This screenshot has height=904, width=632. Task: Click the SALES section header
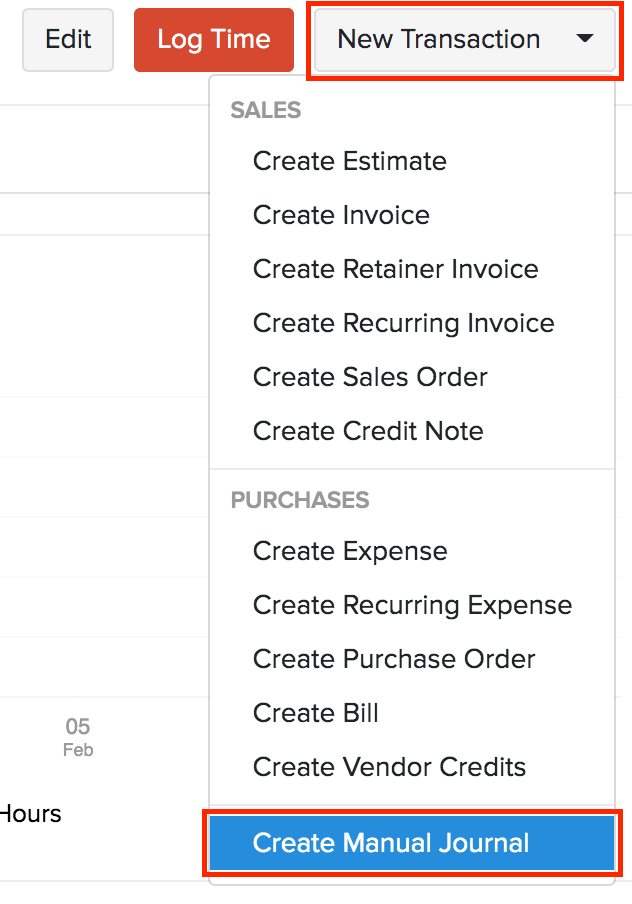266,110
